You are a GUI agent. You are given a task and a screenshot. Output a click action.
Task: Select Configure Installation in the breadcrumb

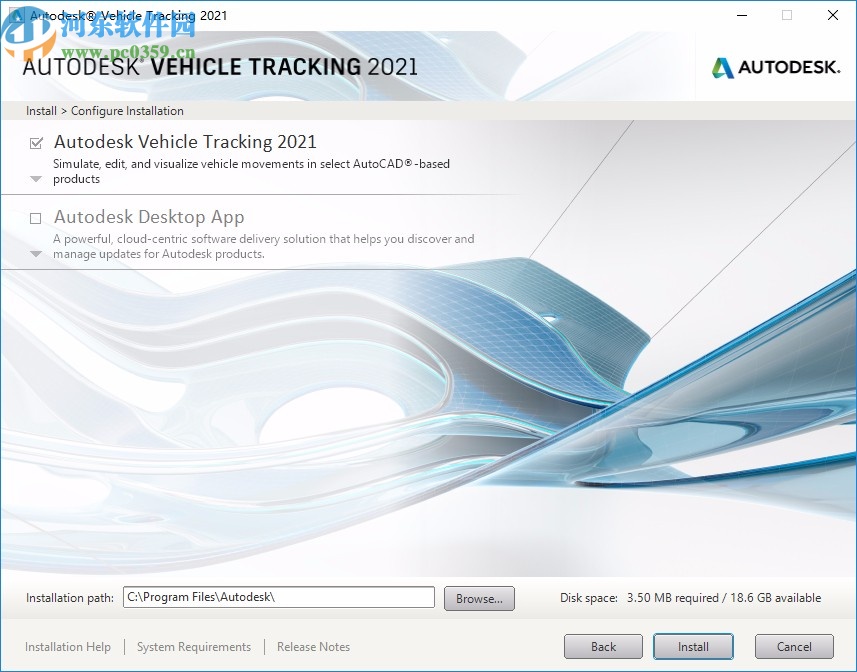pos(127,110)
